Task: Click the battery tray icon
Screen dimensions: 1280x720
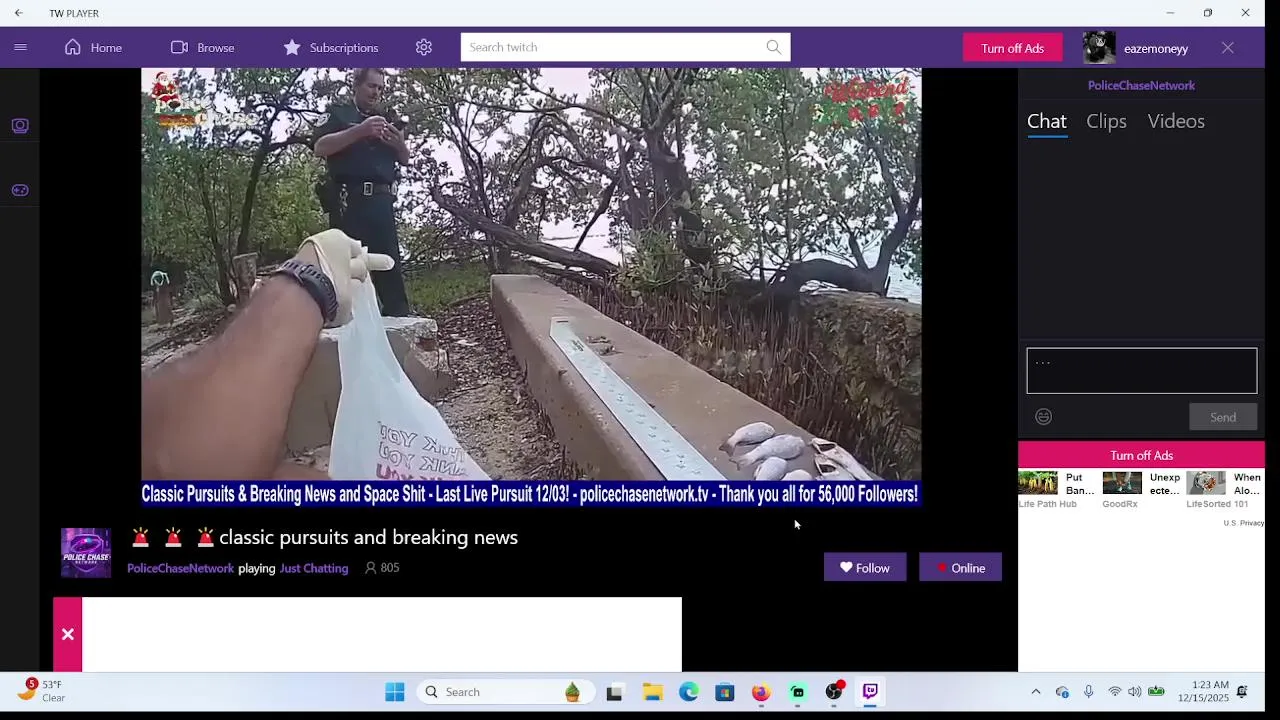Action: click(x=1156, y=692)
